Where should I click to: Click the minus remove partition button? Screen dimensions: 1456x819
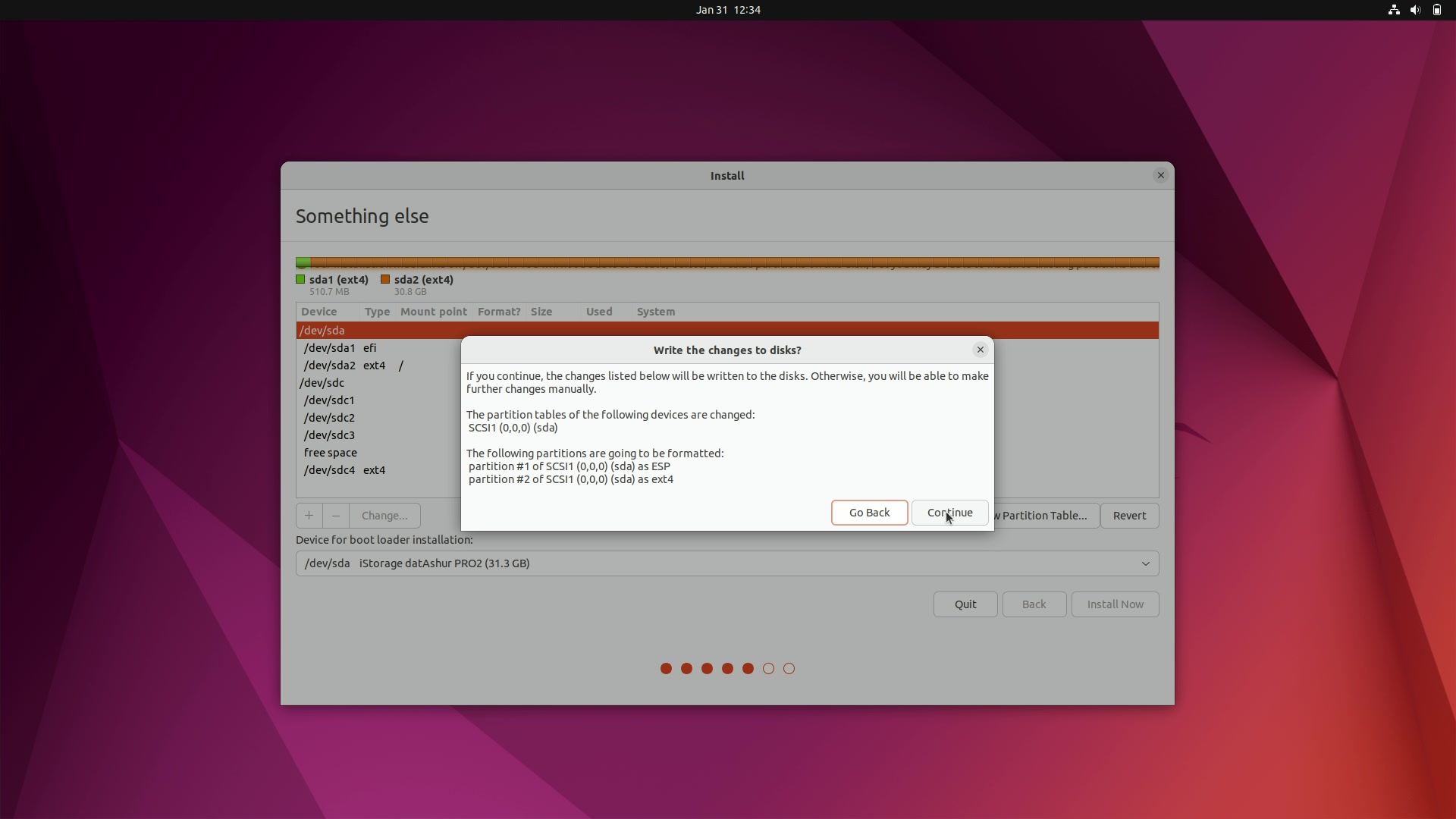[x=335, y=516]
